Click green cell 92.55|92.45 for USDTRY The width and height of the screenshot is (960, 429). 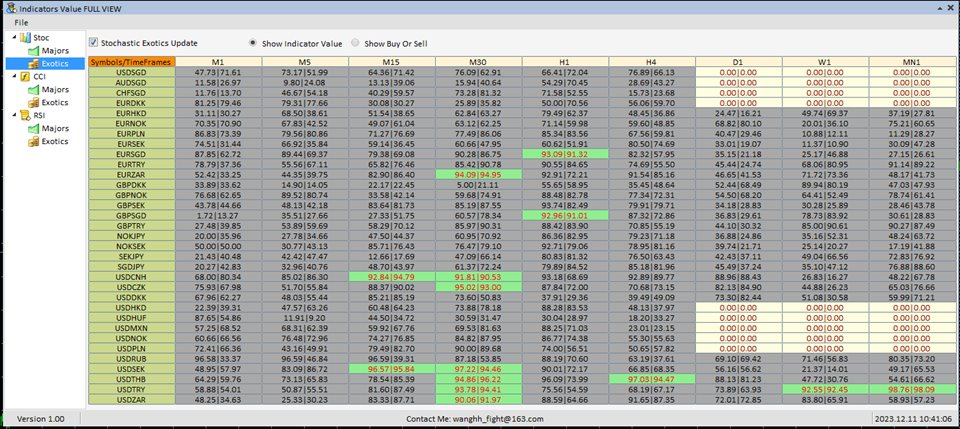click(x=825, y=389)
